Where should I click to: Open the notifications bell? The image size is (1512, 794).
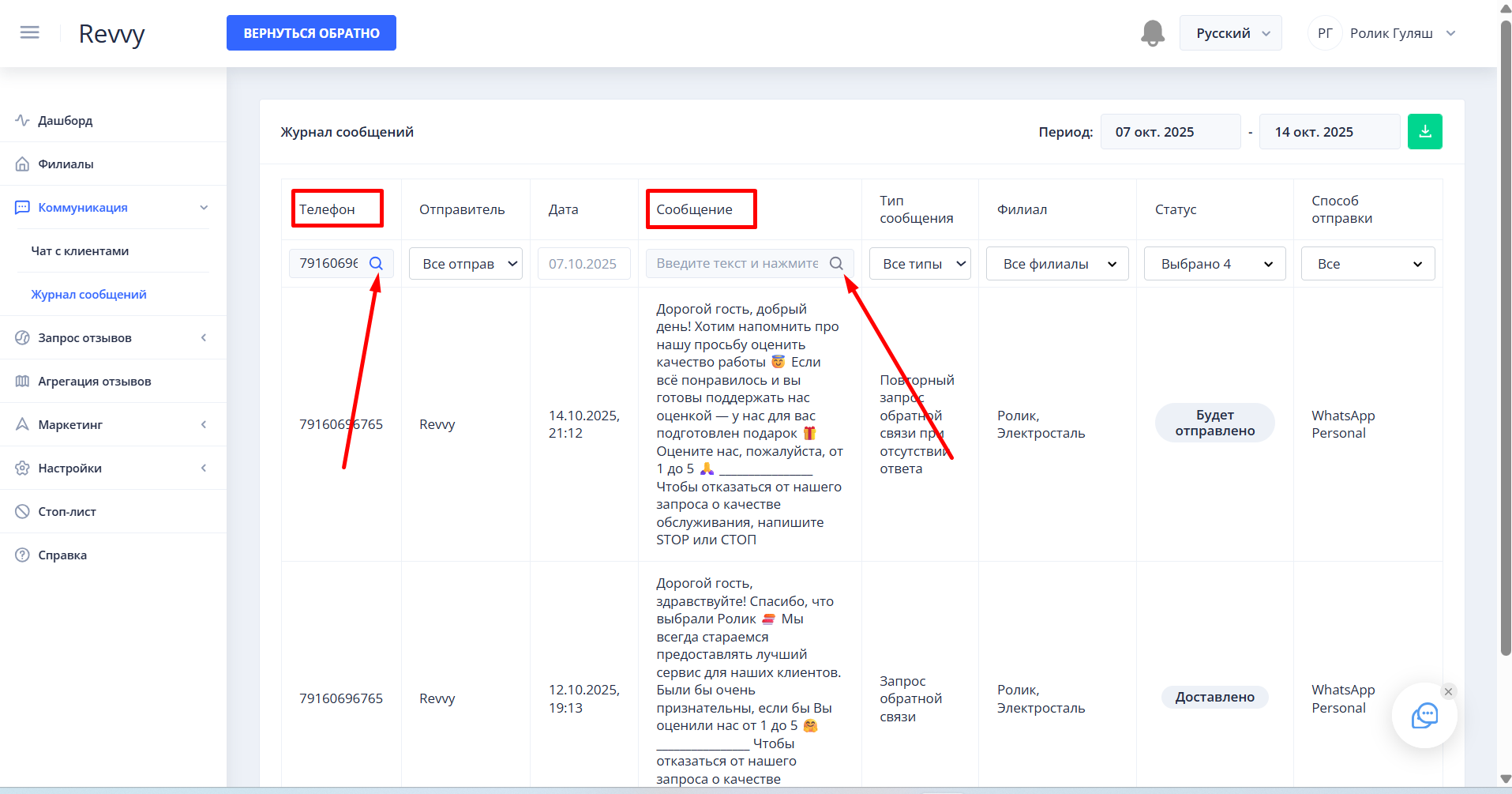click(1153, 33)
